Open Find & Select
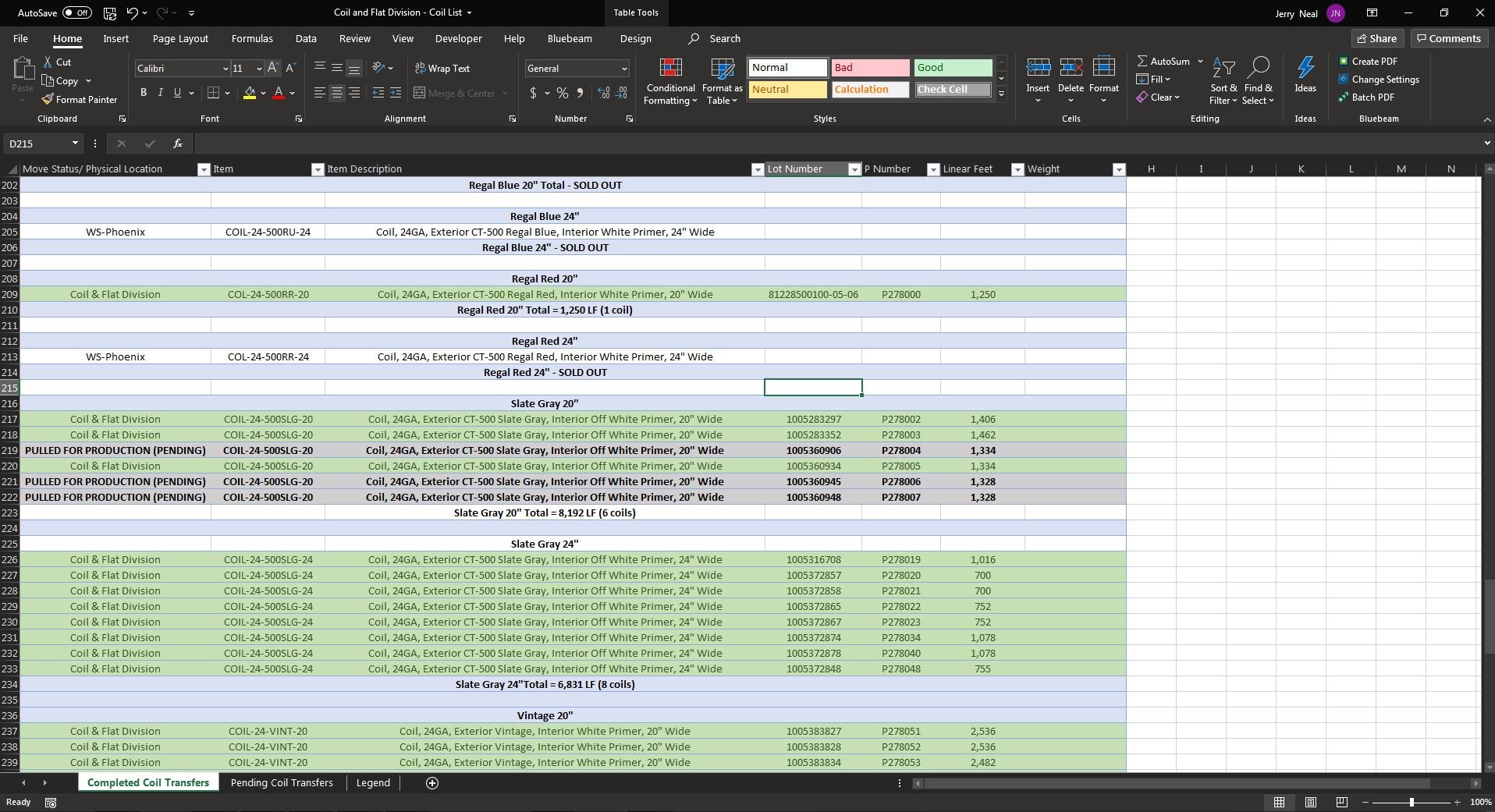 (1258, 81)
